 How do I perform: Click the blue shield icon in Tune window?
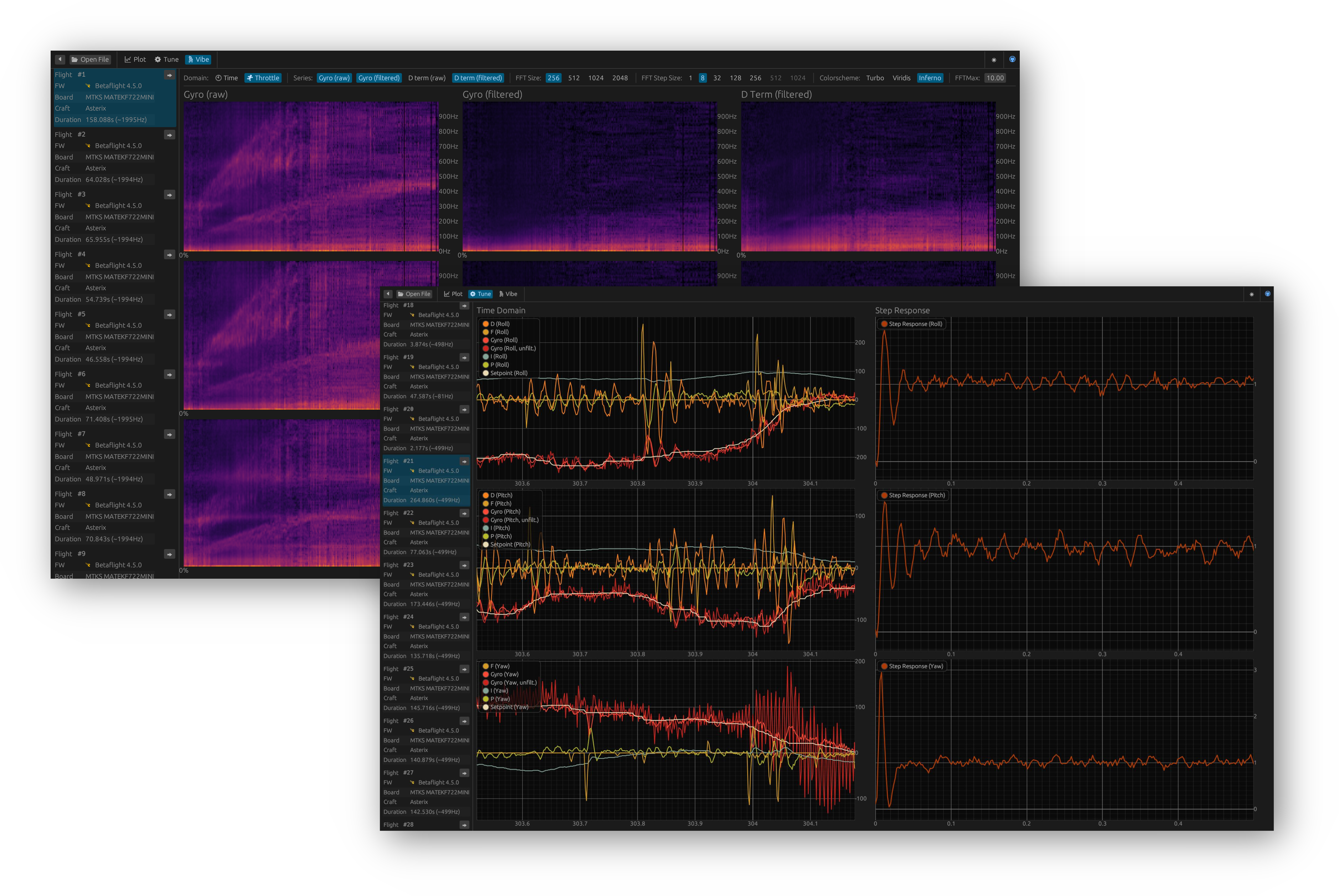tap(1267, 294)
